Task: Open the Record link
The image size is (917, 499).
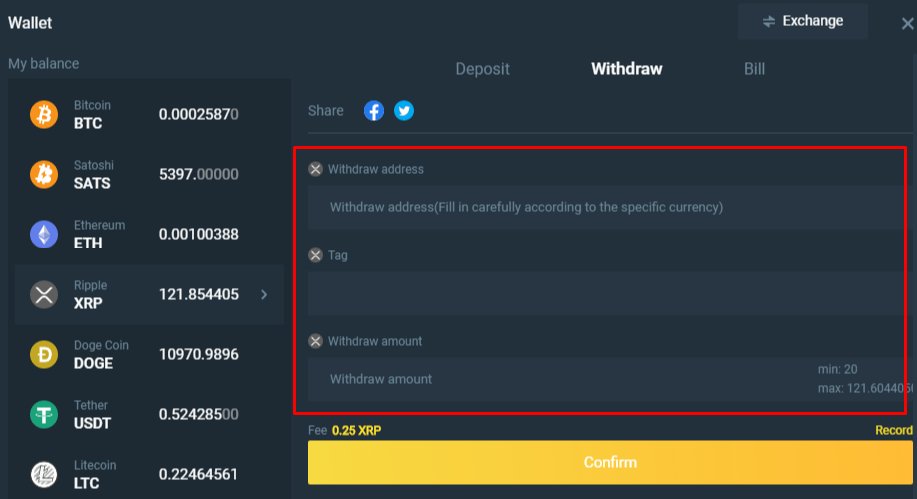Action: click(893, 430)
